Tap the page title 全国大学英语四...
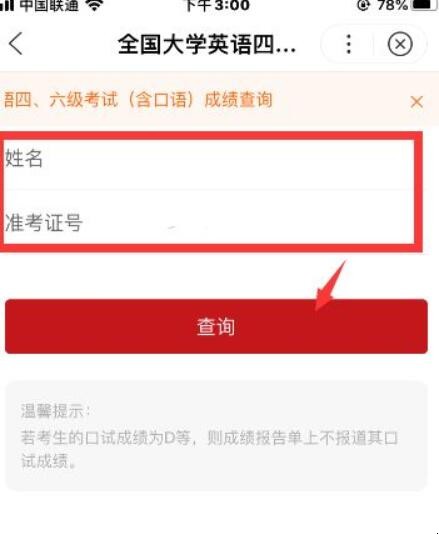439x534 pixels. click(x=207, y=45)
